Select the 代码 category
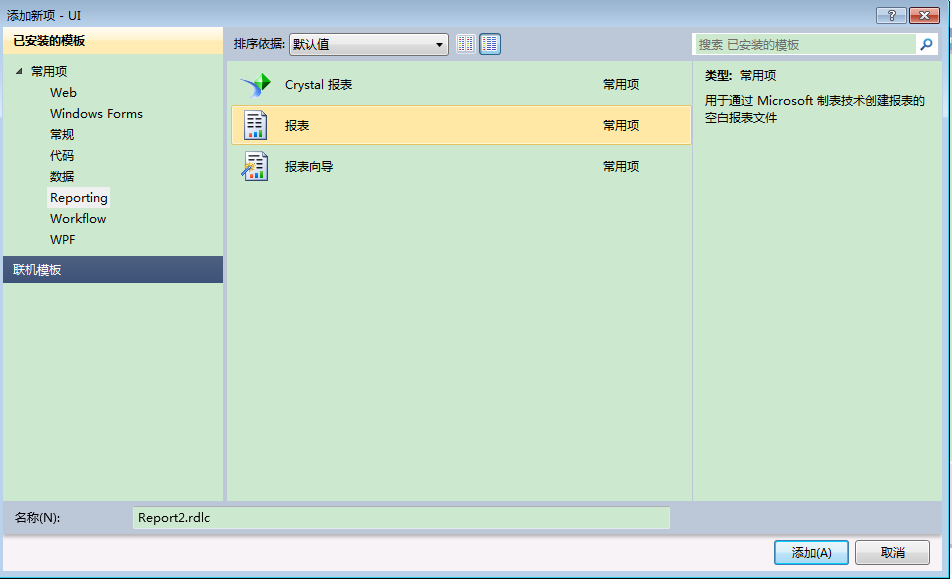952x579 pixels. 62,155
